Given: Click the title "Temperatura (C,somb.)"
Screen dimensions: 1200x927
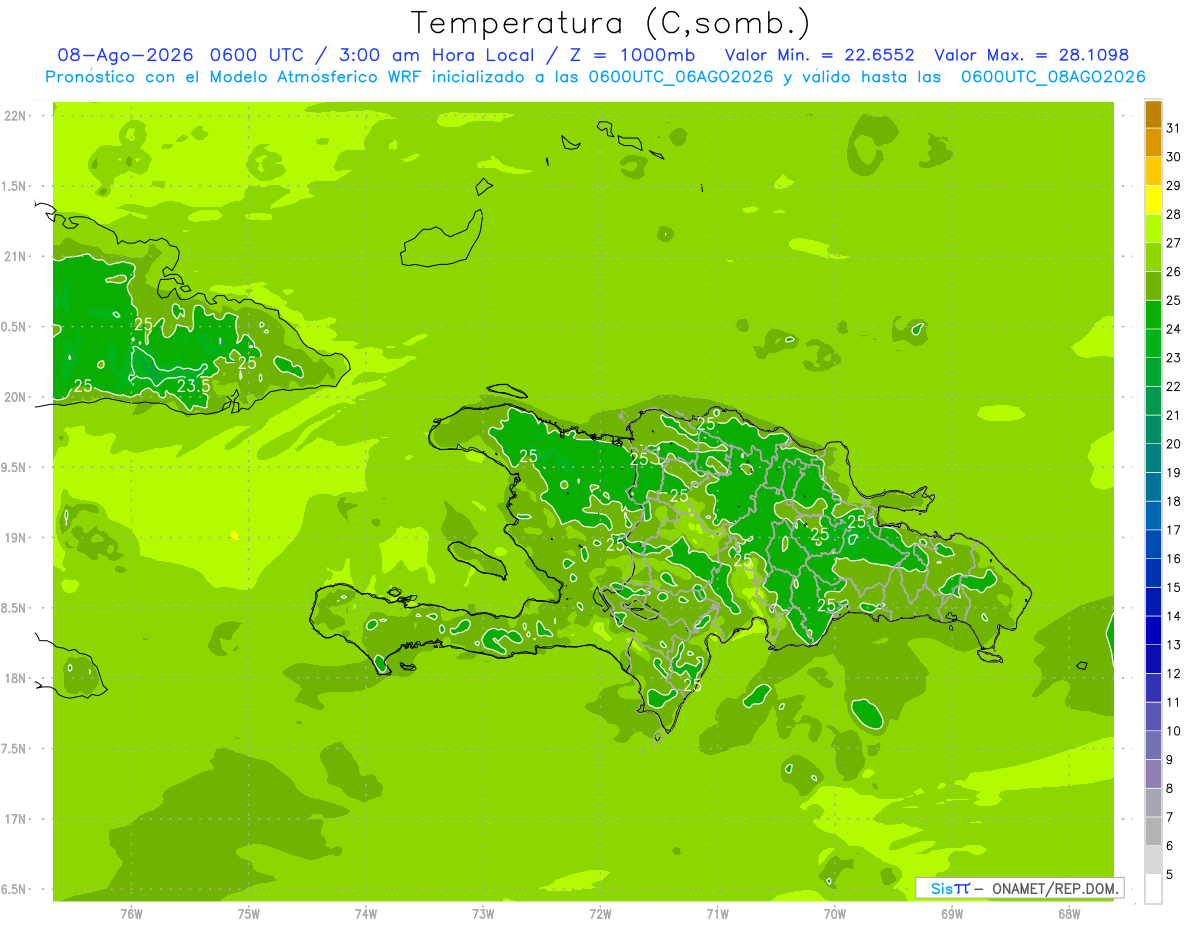Looking at the screenshot, I should (610, 23).
